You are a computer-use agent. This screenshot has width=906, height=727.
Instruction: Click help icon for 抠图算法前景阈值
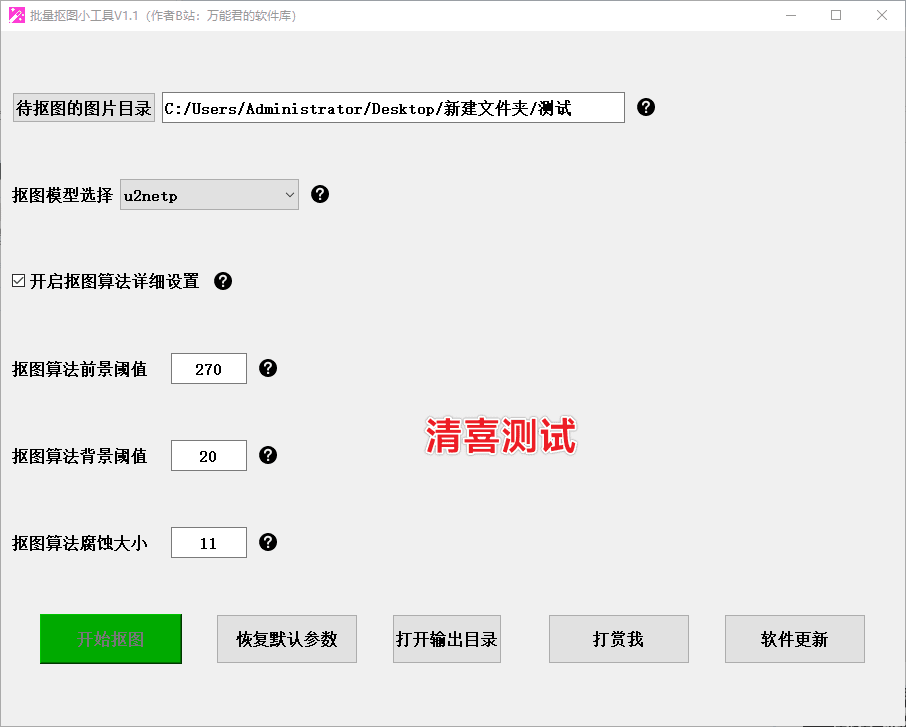(x=268, y=368)
